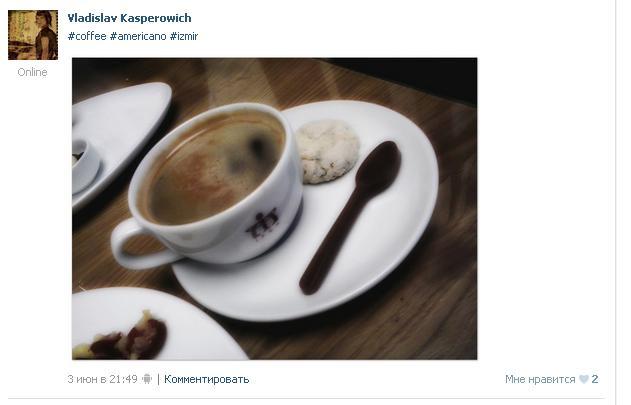Like the post via Мне нравится
This screenshot has height=405, width=631.
540,379
